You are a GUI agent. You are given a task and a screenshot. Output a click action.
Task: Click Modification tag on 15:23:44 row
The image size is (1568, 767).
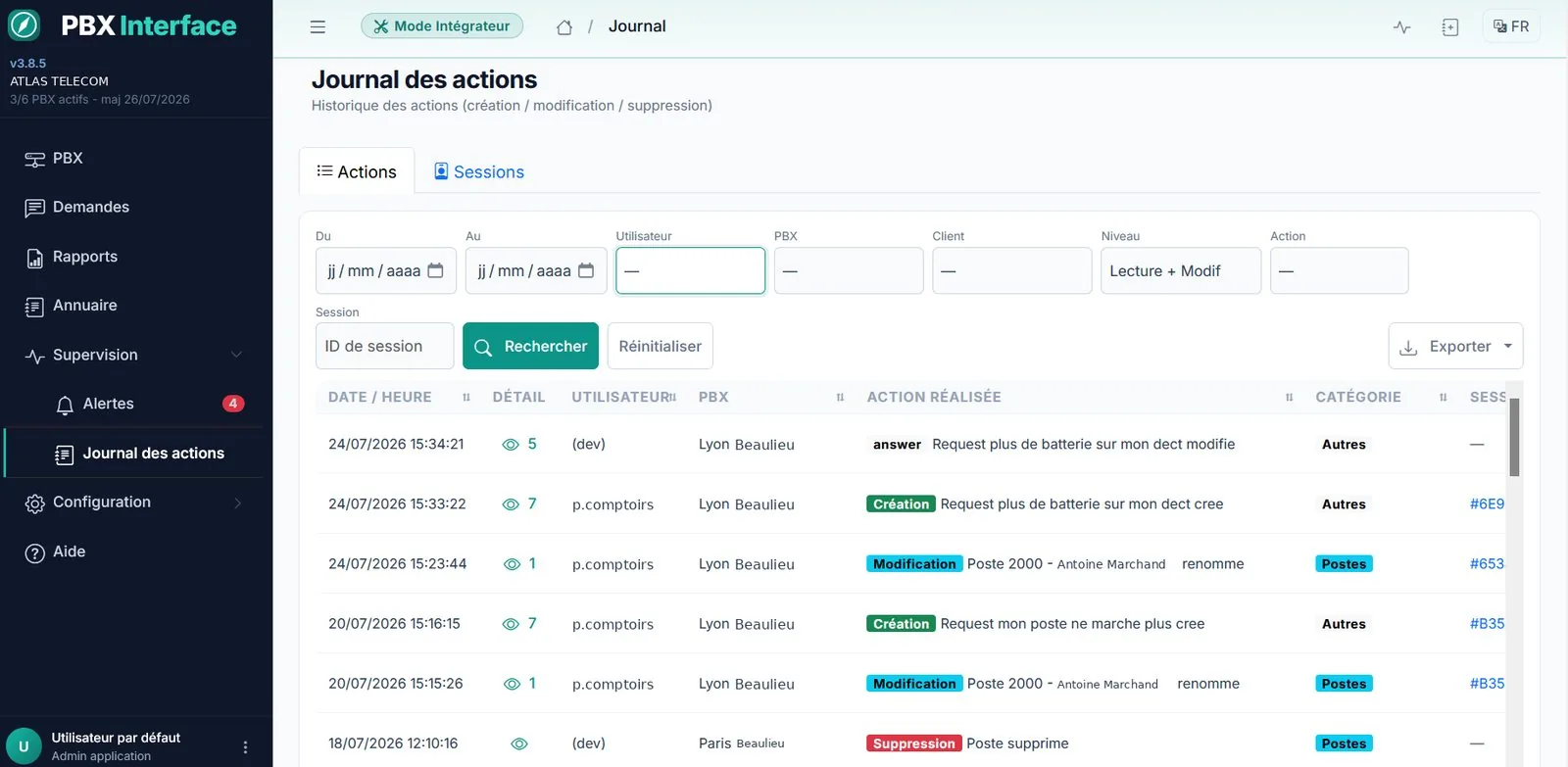(x=914, y=563)
